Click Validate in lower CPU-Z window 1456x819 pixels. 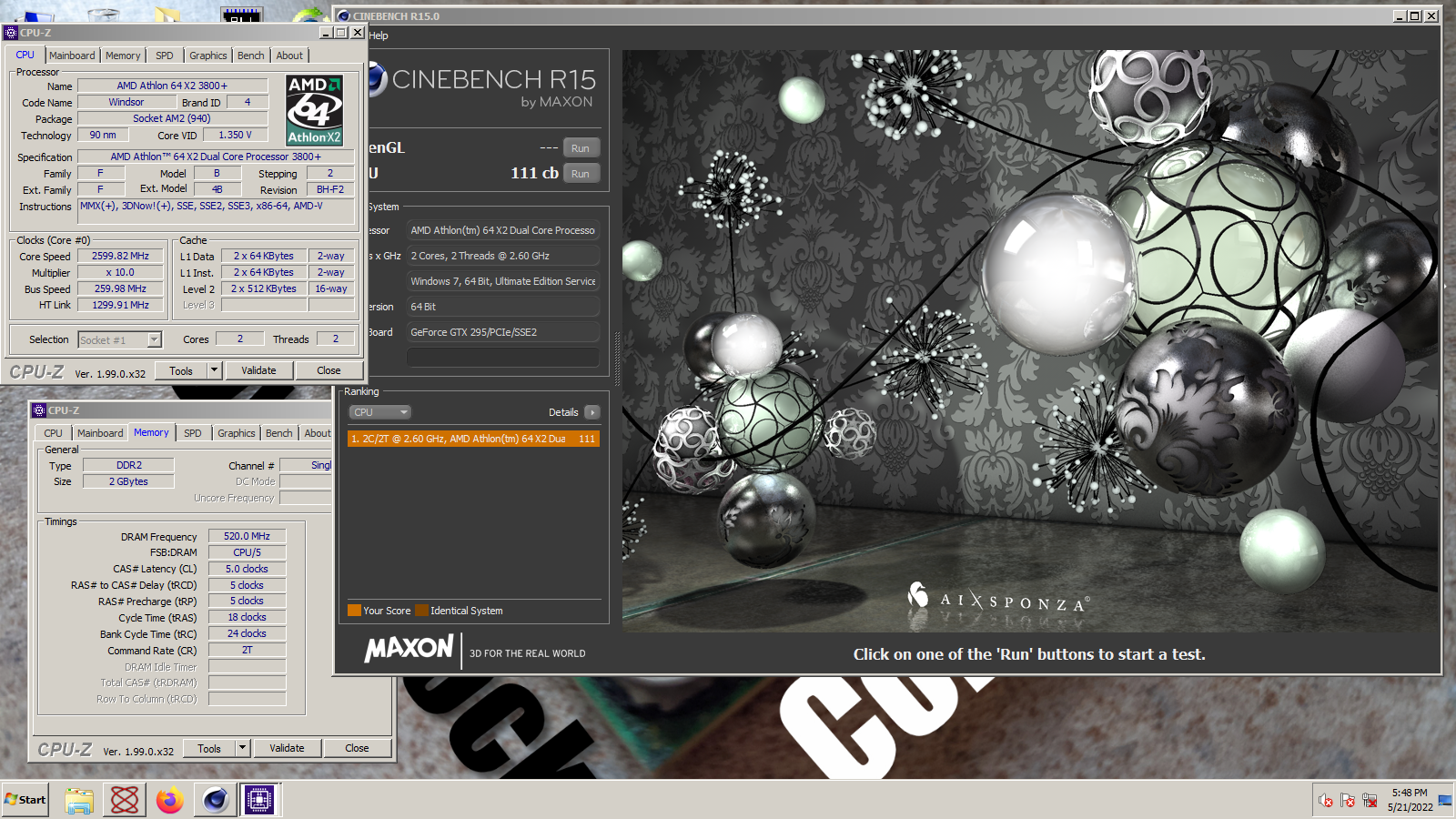click(287, 748)
